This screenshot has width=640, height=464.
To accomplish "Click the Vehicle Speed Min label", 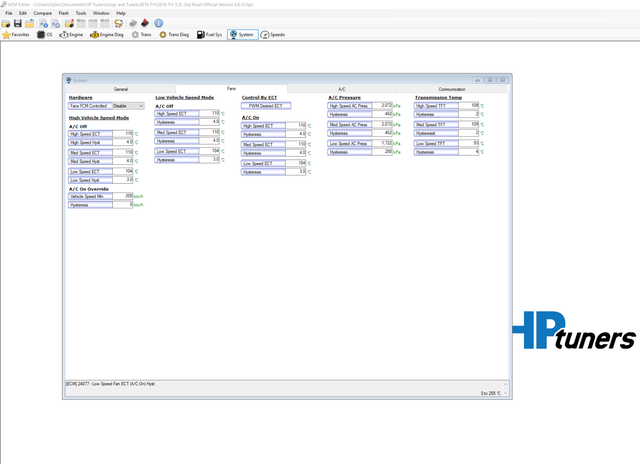I will point(90,196).
